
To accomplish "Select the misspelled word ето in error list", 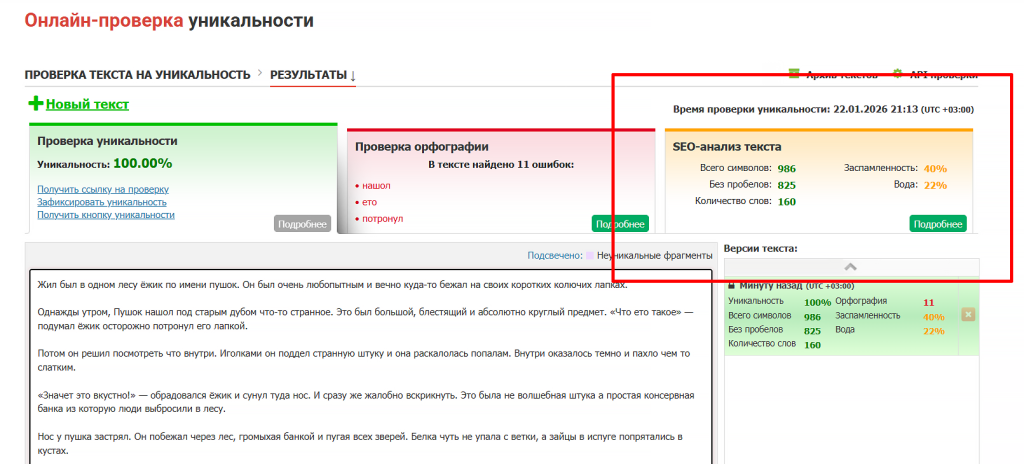I will pos(369,202).
